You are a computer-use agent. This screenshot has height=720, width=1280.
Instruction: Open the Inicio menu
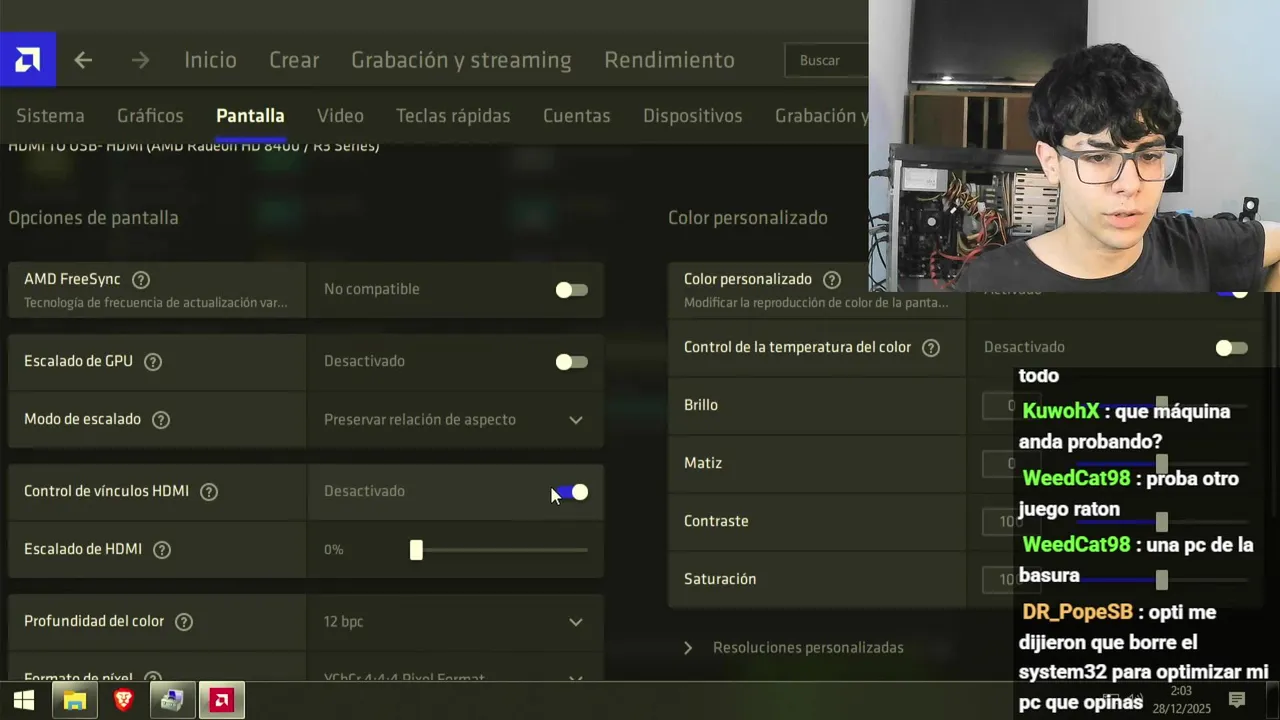tap(210, 60)
